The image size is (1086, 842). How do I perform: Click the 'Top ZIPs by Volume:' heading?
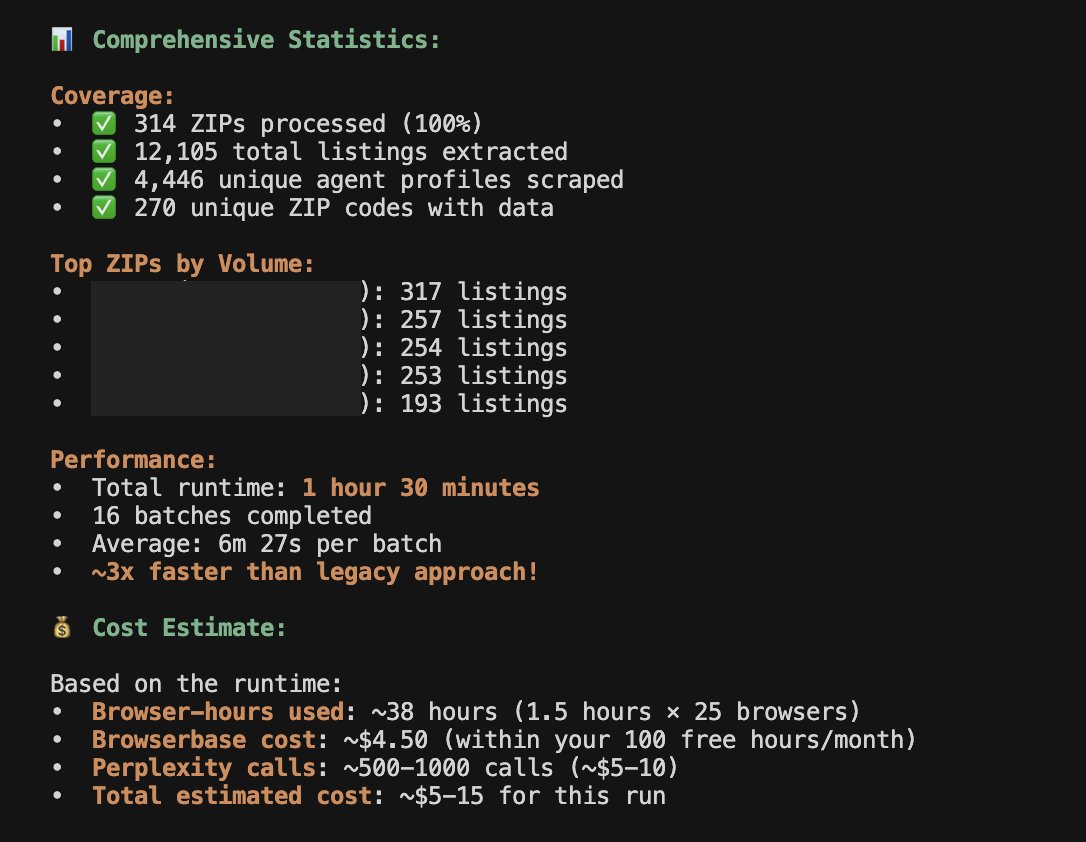pos(182,263)
